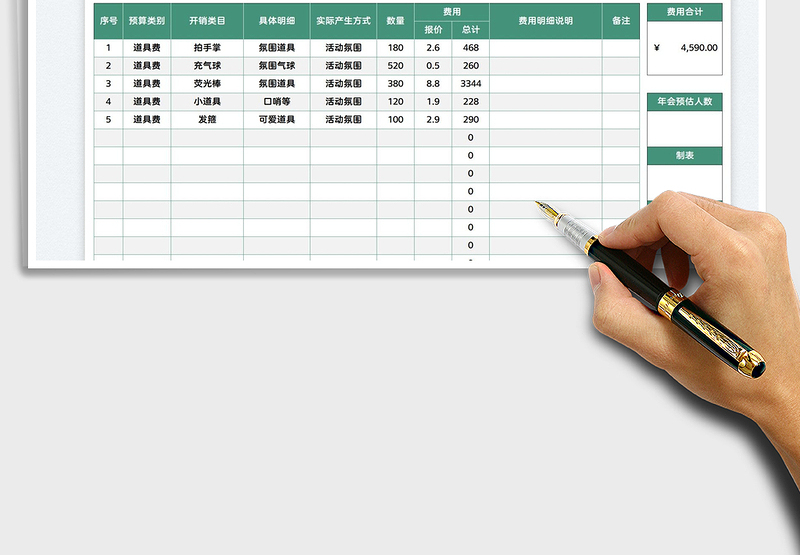Click the 口哨等 detail cell
800x555 pixels.
(277, 102)
